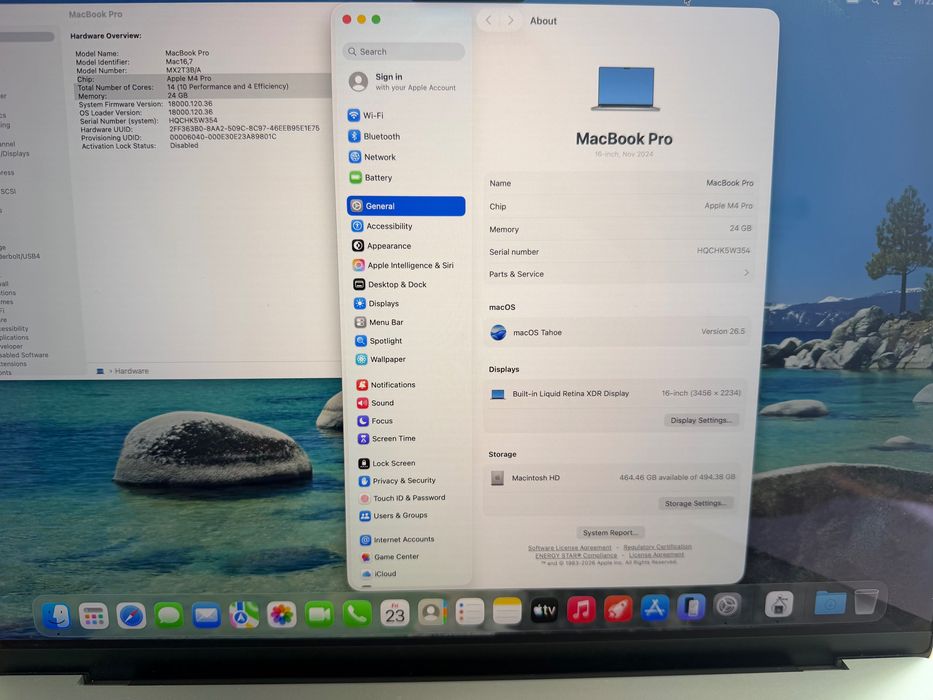Open the Appearance settings pane
933x700 pixels.
pos(407,246)
